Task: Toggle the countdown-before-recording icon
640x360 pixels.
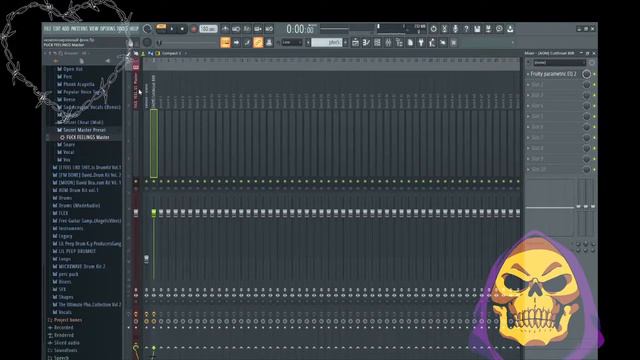Action: pyautogui.click(x=247, y=29)
